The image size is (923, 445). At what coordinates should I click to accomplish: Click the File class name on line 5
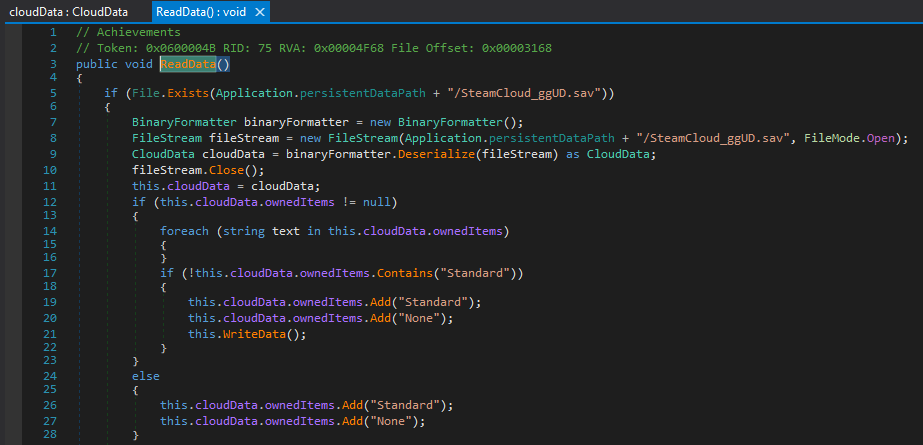(x=145, y=93)
